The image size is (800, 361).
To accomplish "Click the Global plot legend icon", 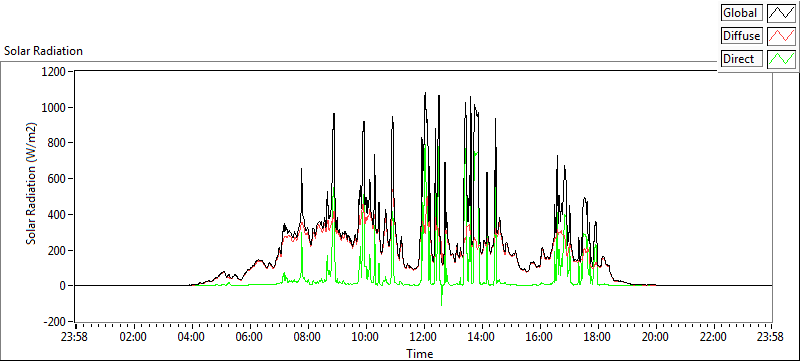I will [x=781, y=13].
